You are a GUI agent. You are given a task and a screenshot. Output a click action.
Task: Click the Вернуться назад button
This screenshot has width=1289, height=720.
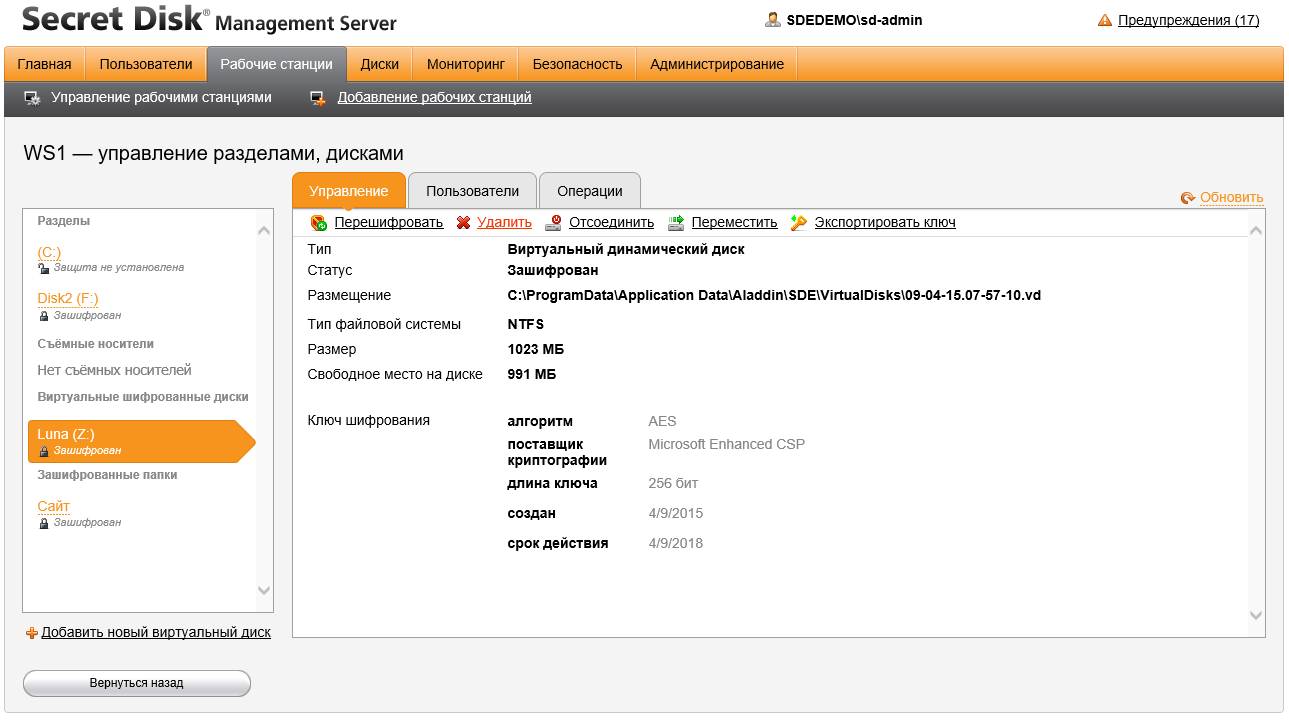(137, 683)
